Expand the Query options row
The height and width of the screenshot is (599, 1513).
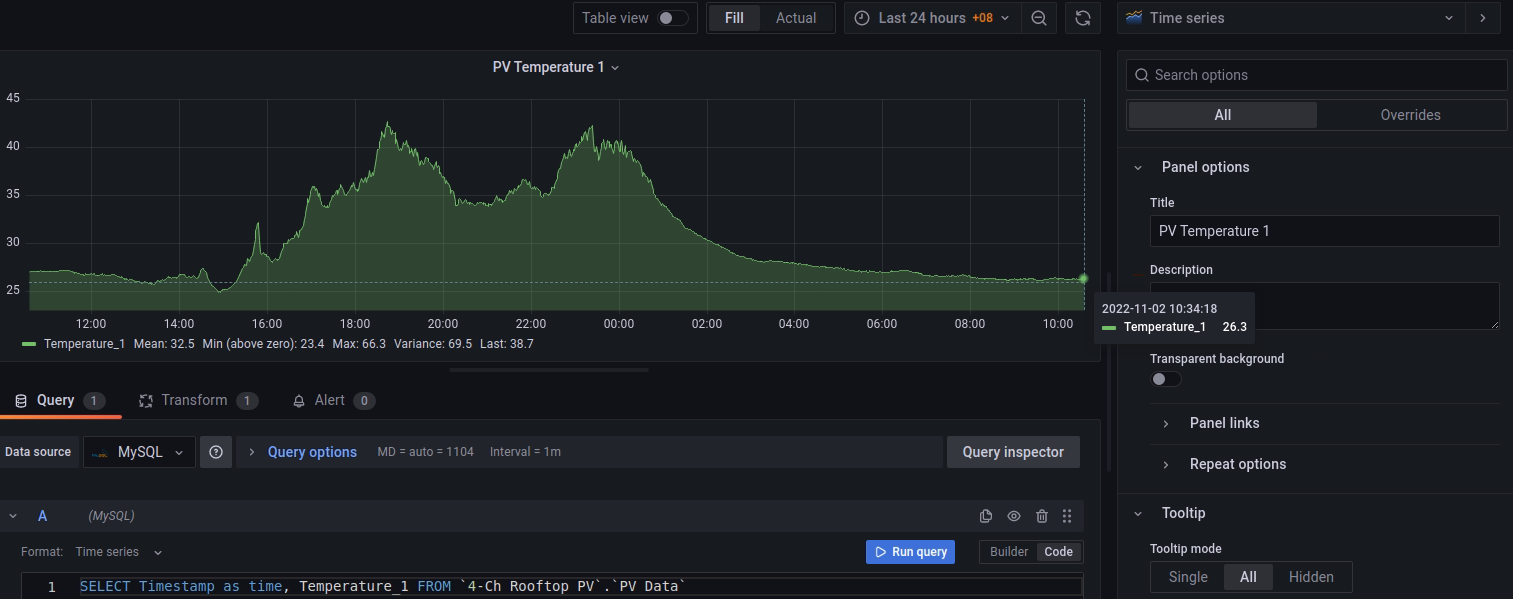[x=312, y=452]
